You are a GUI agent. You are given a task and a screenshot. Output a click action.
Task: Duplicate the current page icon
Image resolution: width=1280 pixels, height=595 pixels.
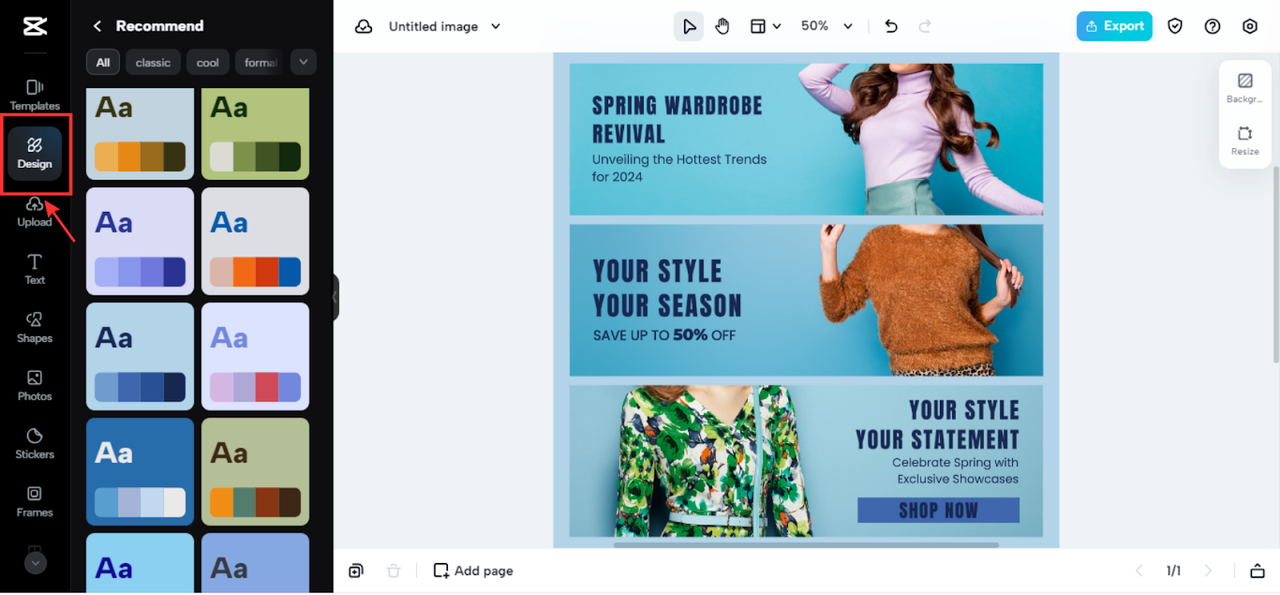[x=356, y=571]
